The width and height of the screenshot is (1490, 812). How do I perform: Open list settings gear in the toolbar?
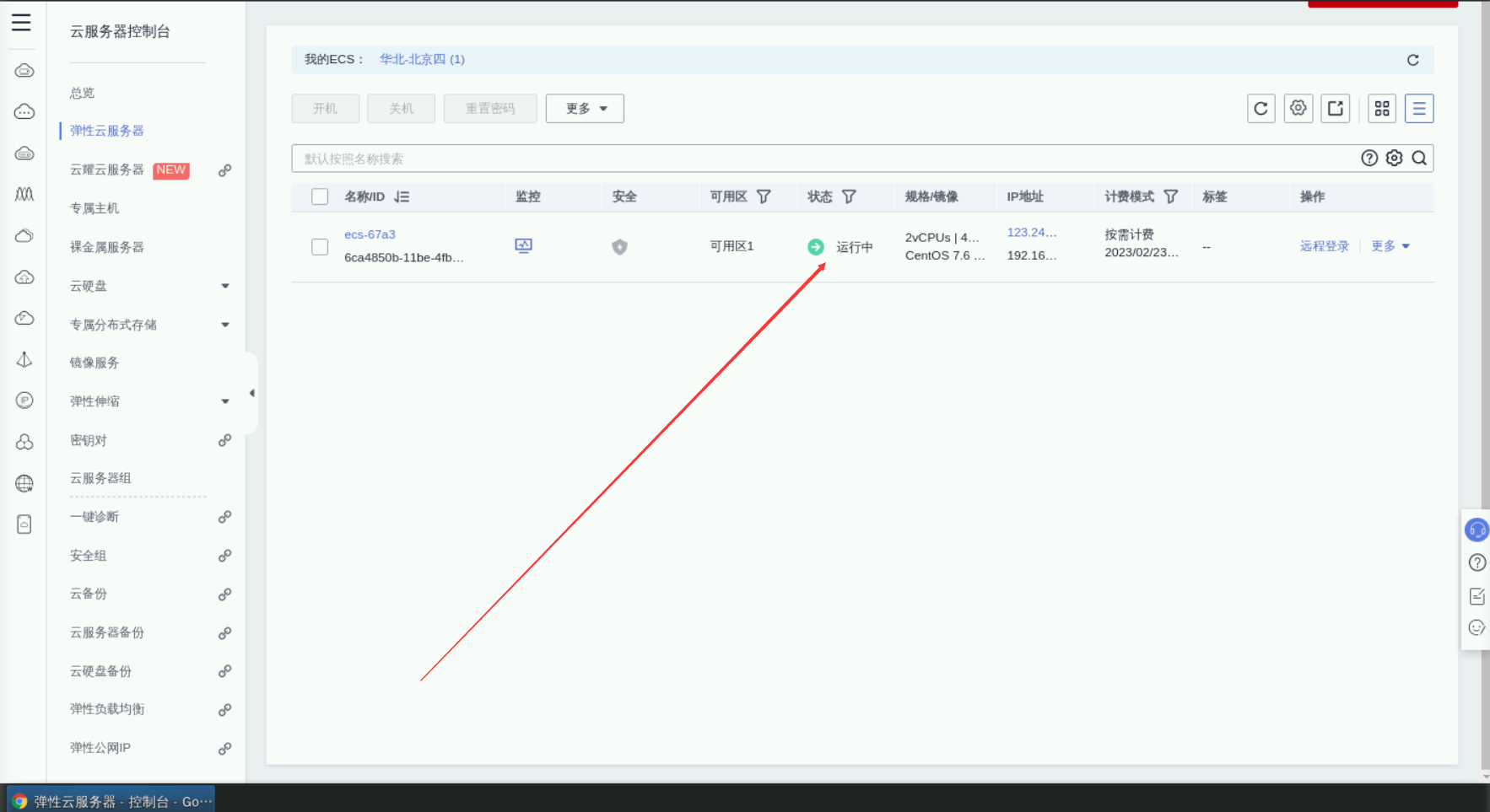(1298, 108)
